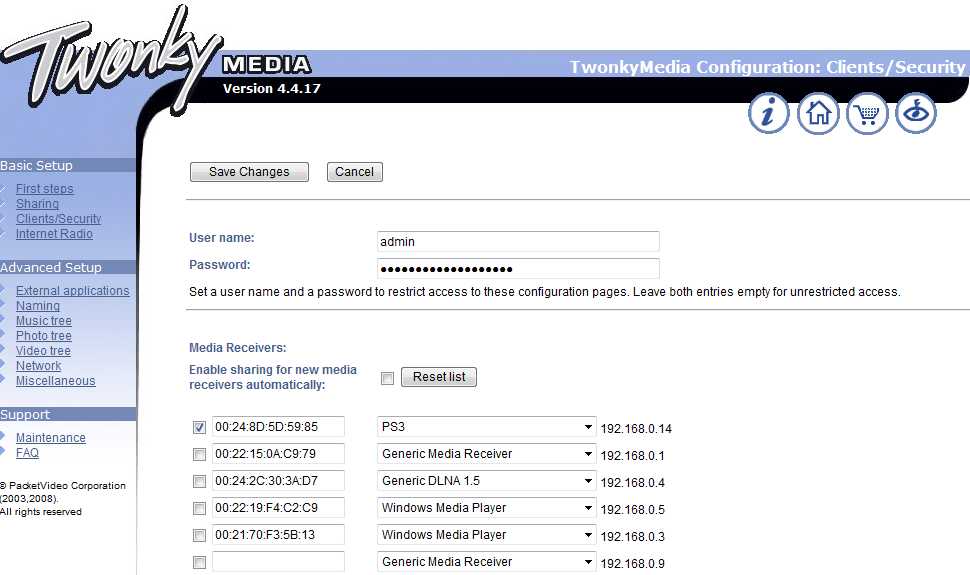Open the Photo tree link
The image size is (970, 575).
click(x=43, y=335)
